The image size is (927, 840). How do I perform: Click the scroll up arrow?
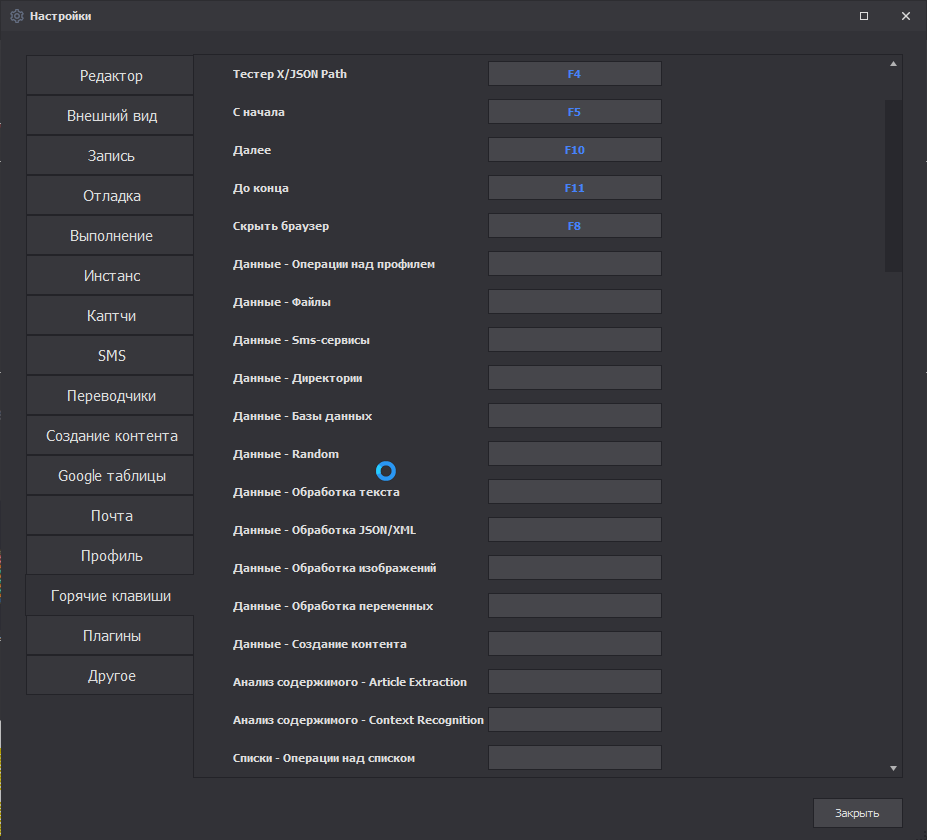893,64
